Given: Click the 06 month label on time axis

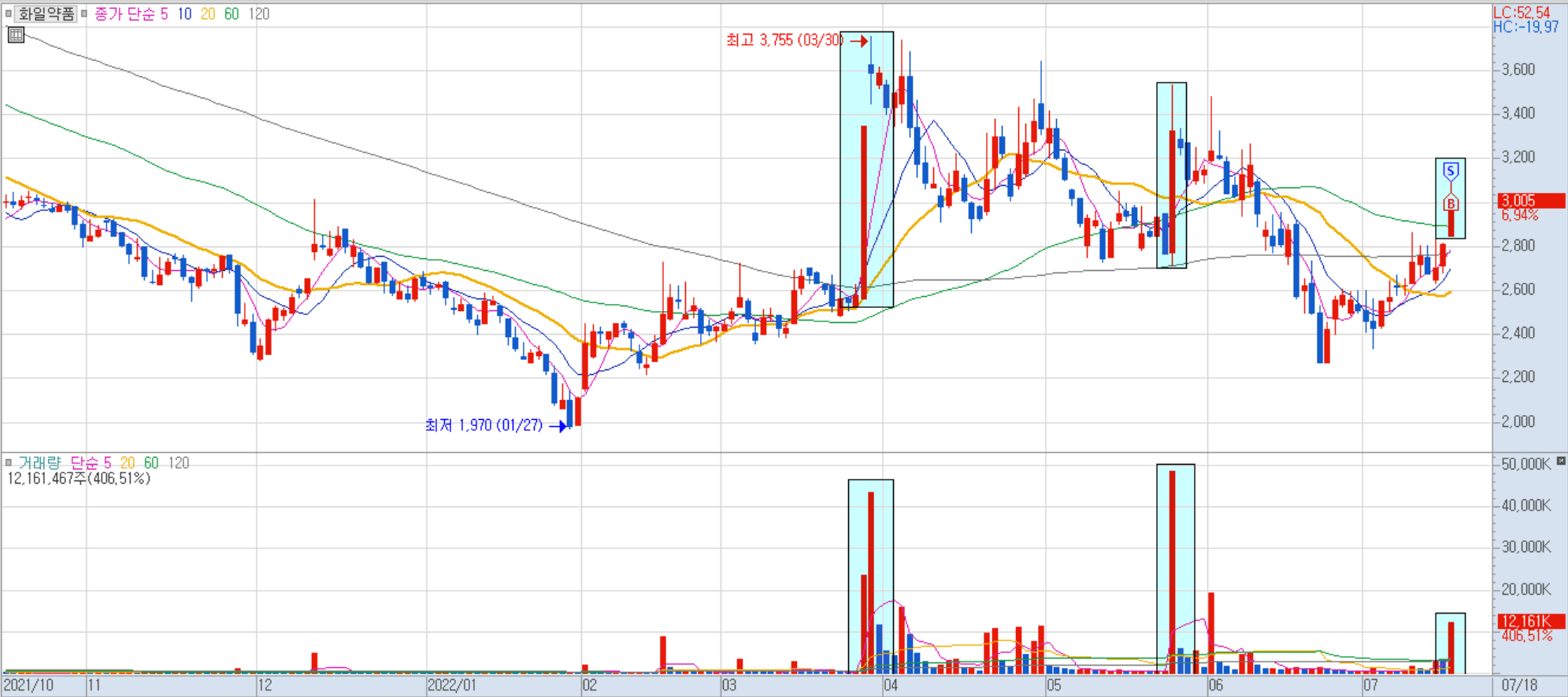Looking at the screenshot, I should tap(1216, 685).
